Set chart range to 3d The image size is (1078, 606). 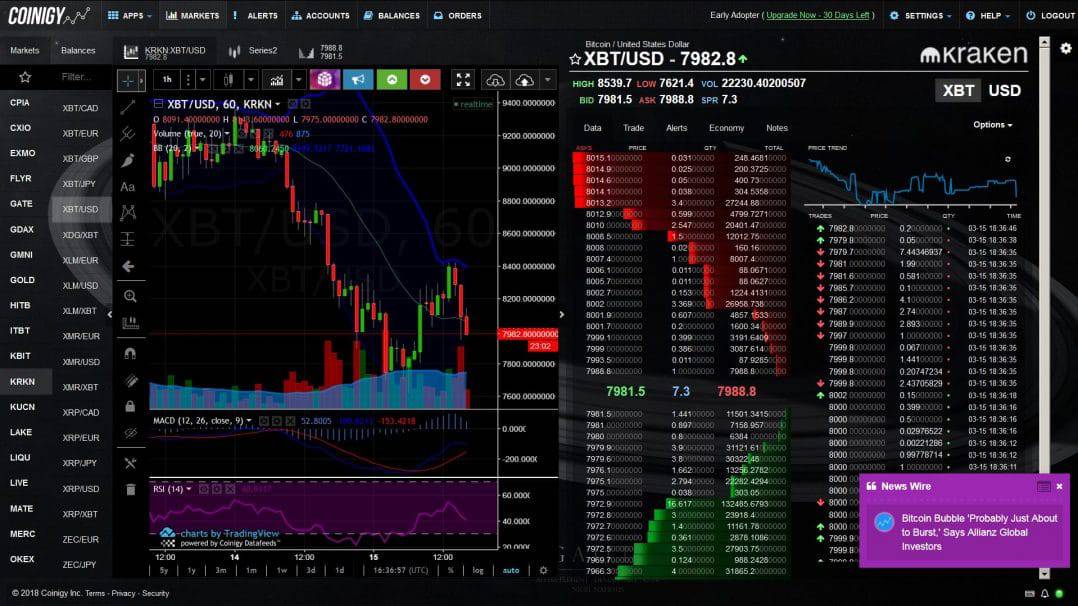(311, 570)
